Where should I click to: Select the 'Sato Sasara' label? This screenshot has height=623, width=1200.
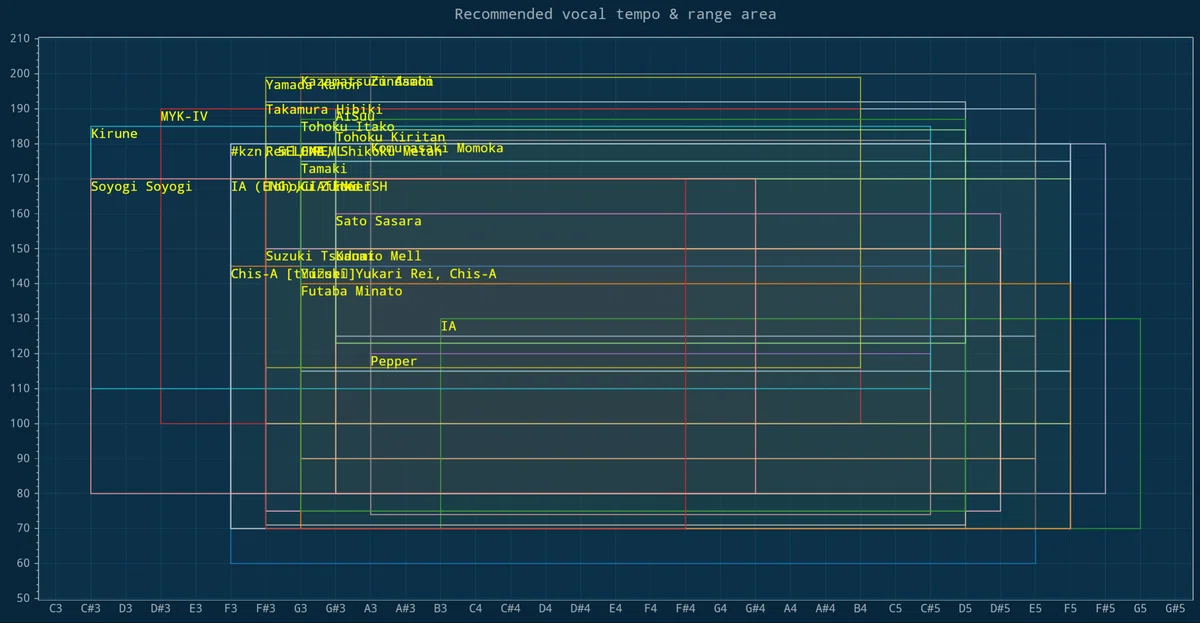point(379,221)
